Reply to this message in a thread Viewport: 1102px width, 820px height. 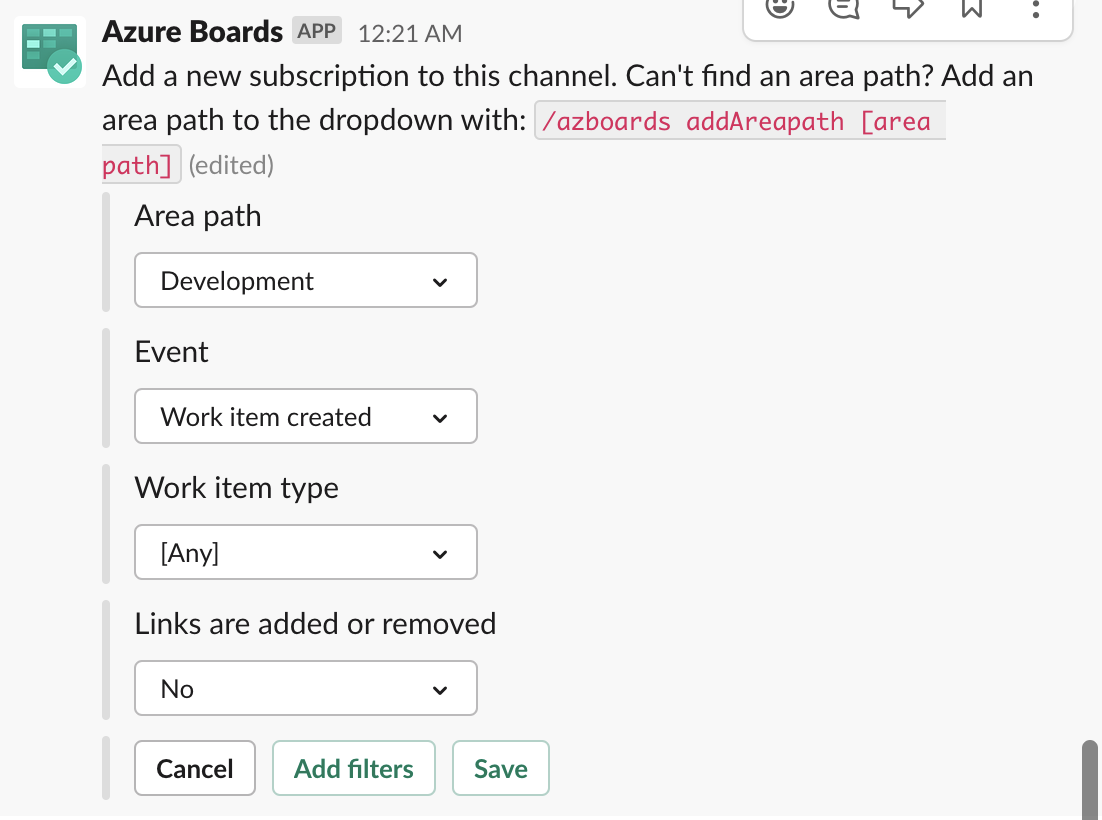pyautogui.click(x=843, y=9)
